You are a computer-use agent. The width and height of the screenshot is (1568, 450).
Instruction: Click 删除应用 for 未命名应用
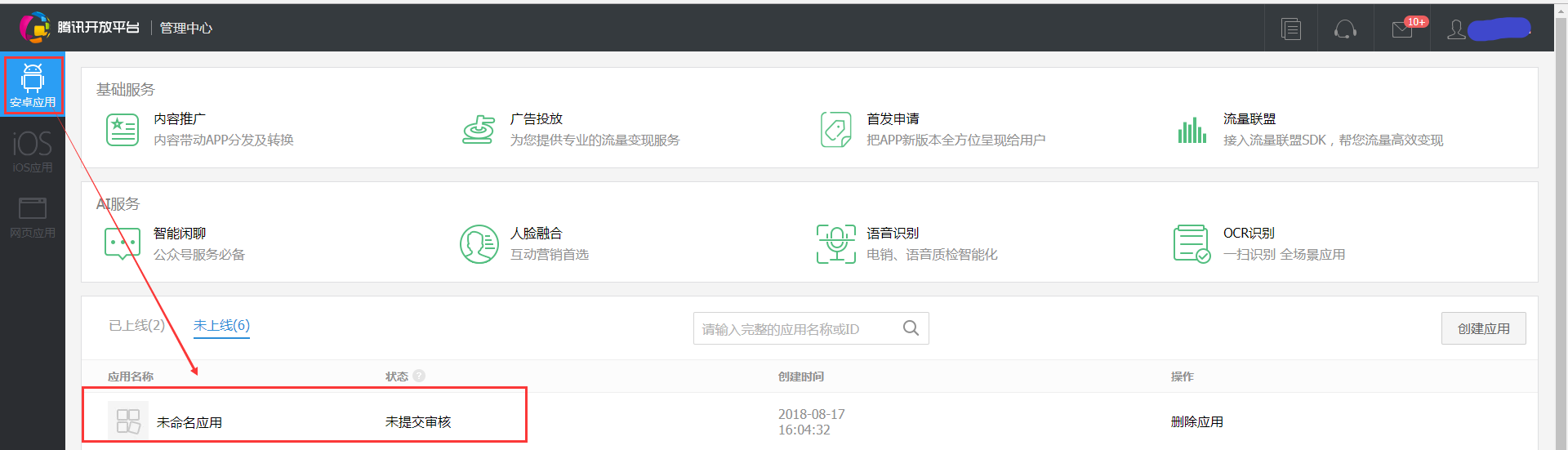point(1197,422)
